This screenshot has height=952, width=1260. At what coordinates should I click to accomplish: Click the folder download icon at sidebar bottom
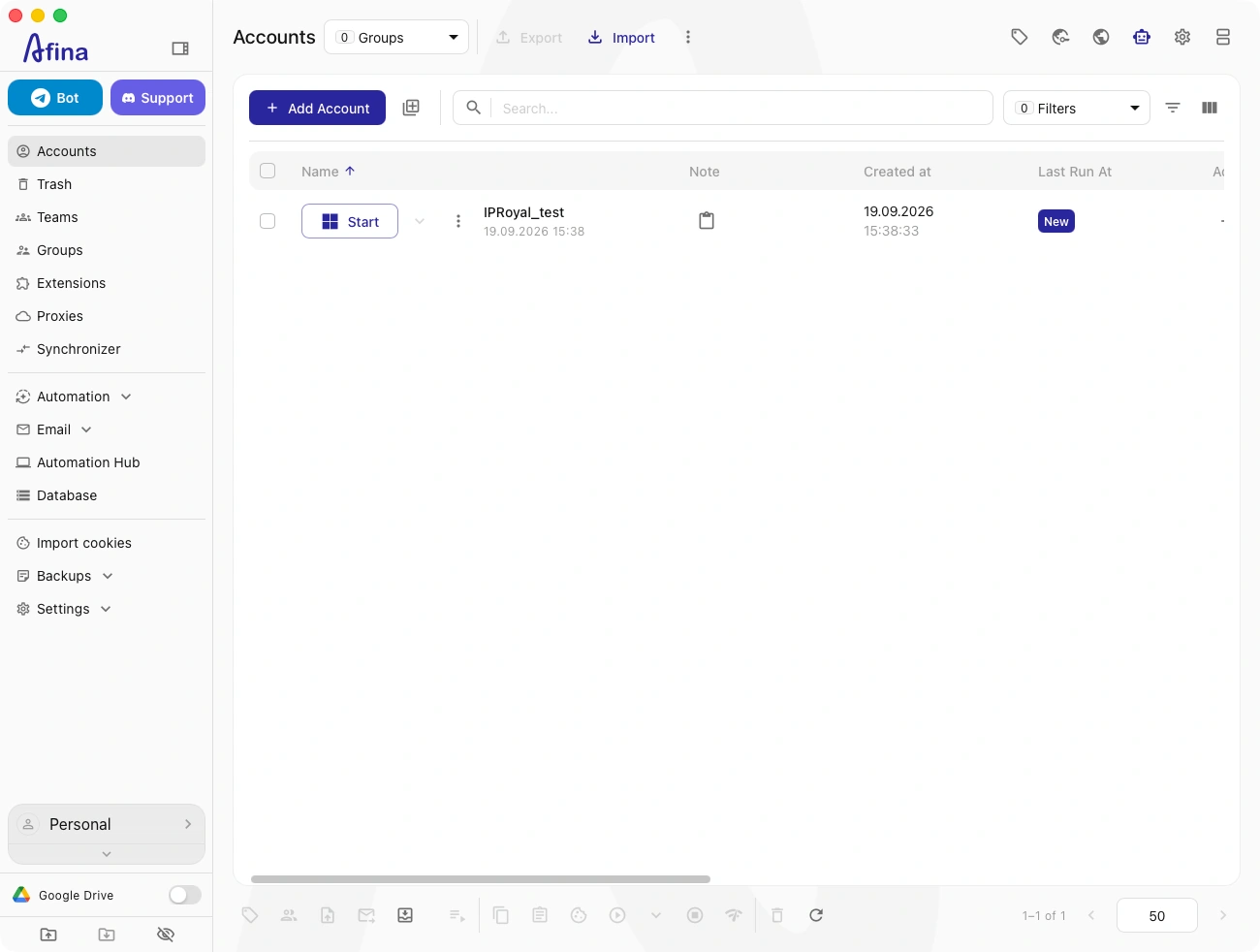(107, 935)
